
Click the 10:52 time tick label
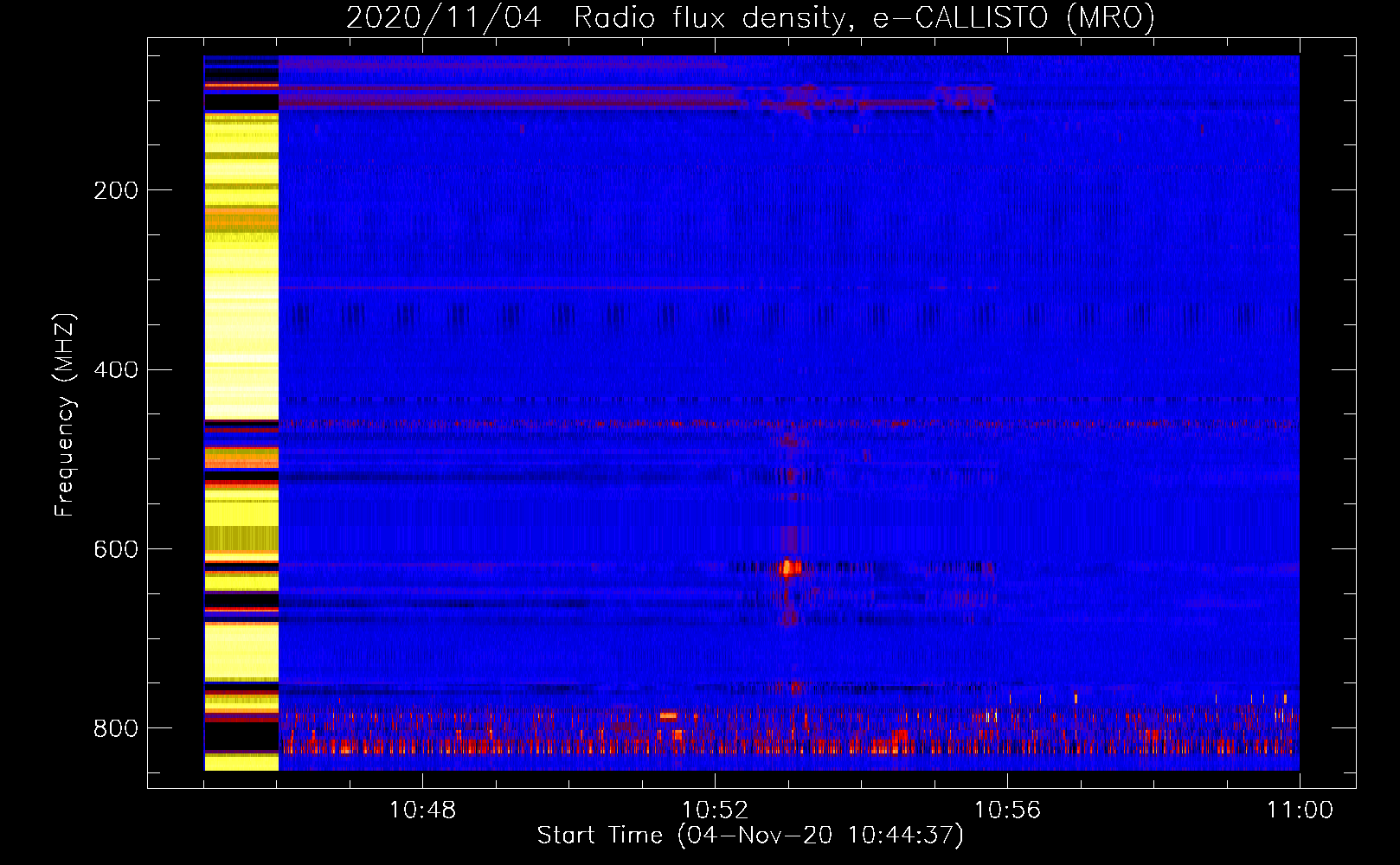715,811
